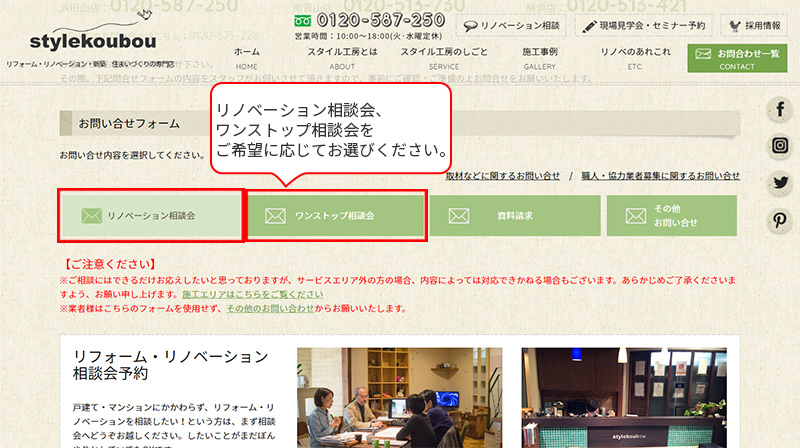Select the その他お問い合せ form tab
Image resolution: width=800 pixels, height=448 pixels.
pos(671,215)
